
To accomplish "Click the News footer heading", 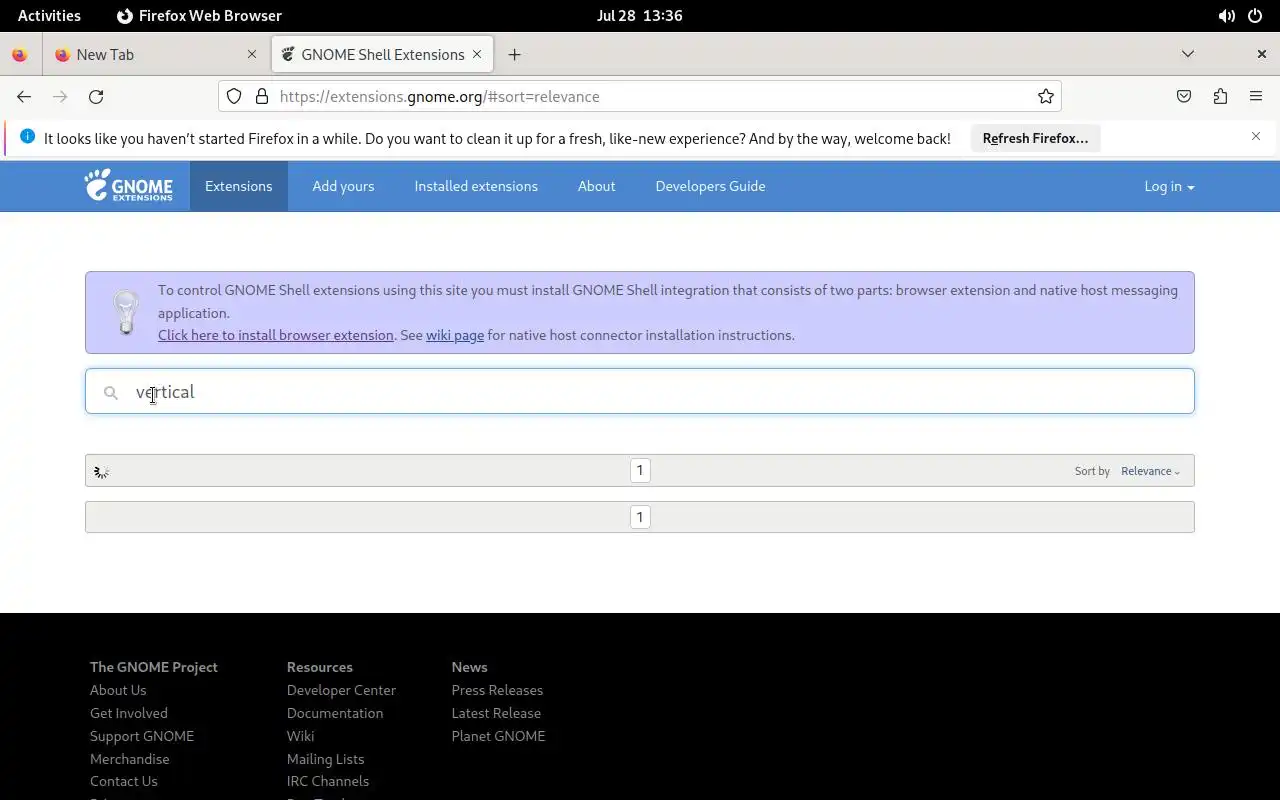I will tap(469, 667).
